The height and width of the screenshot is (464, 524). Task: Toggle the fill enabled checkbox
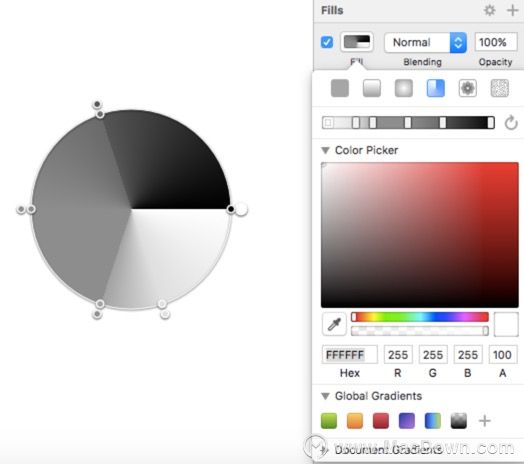326,42
